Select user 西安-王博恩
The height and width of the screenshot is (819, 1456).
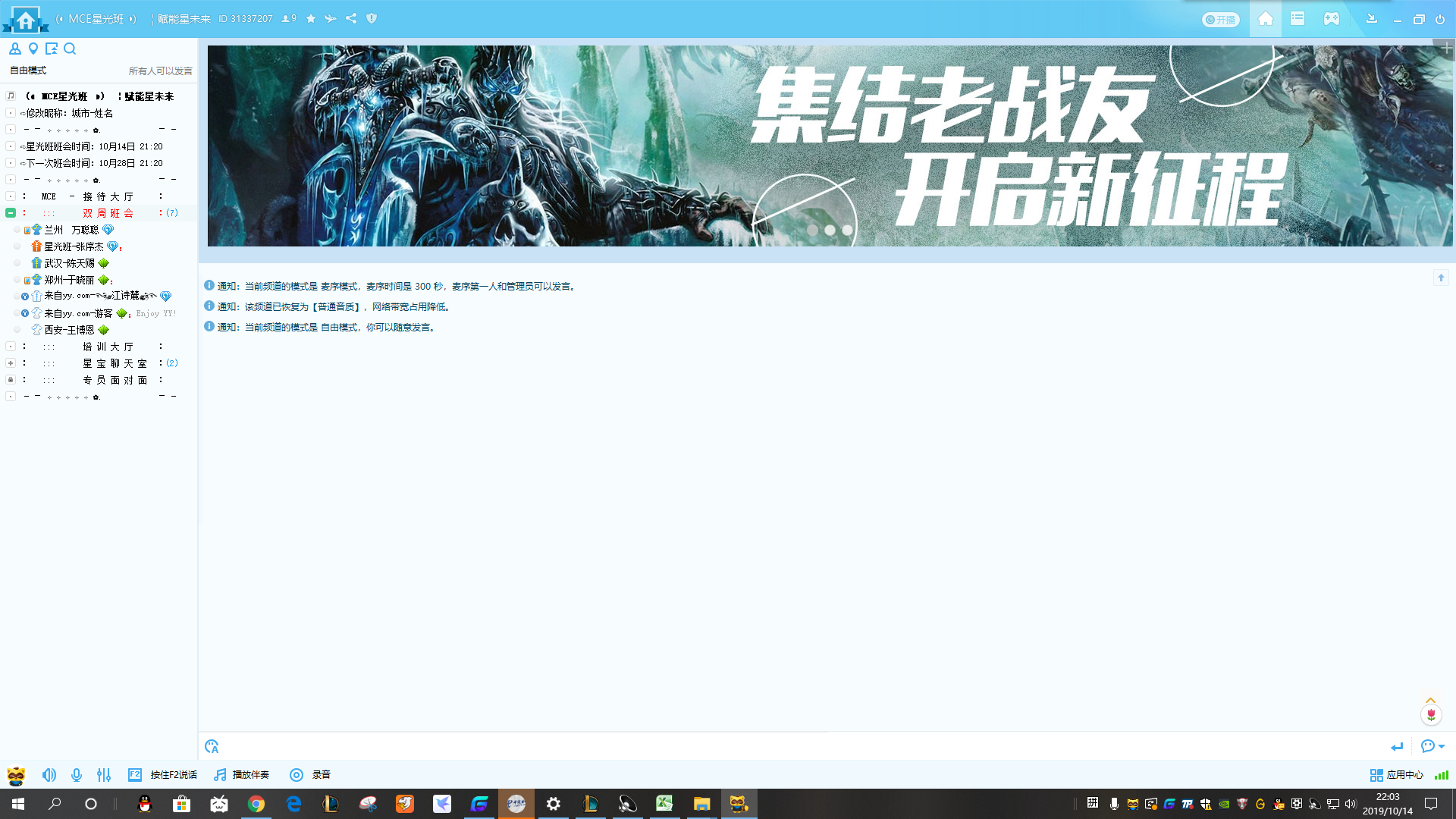(x=99, y=330)
